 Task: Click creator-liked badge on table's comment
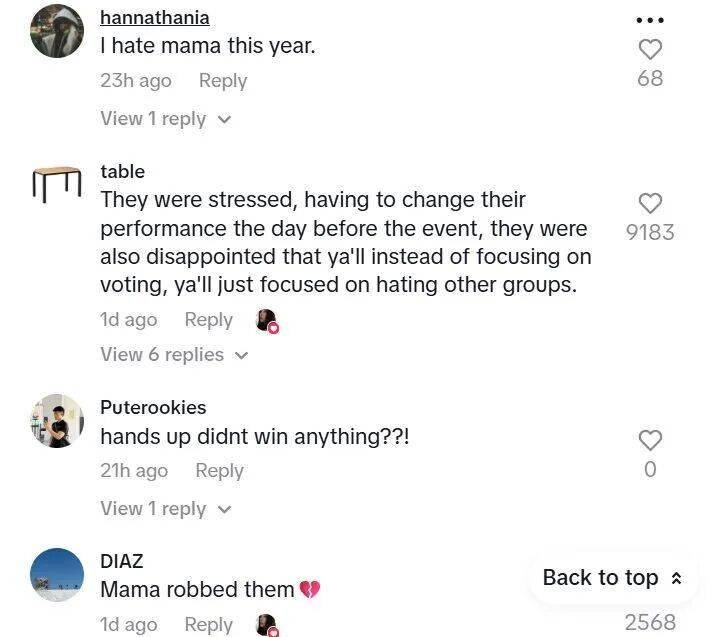tap(267, 320)
